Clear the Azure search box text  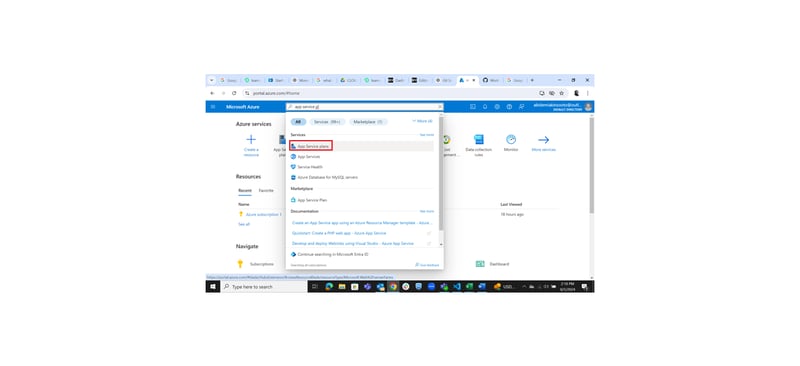click(x=440, y=107)
